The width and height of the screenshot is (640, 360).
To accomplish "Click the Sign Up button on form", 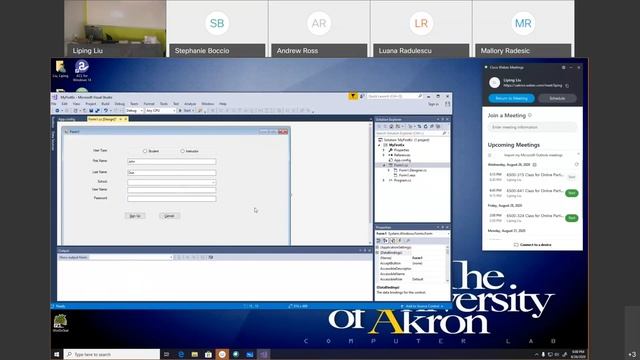I will [x=135, y=216].
